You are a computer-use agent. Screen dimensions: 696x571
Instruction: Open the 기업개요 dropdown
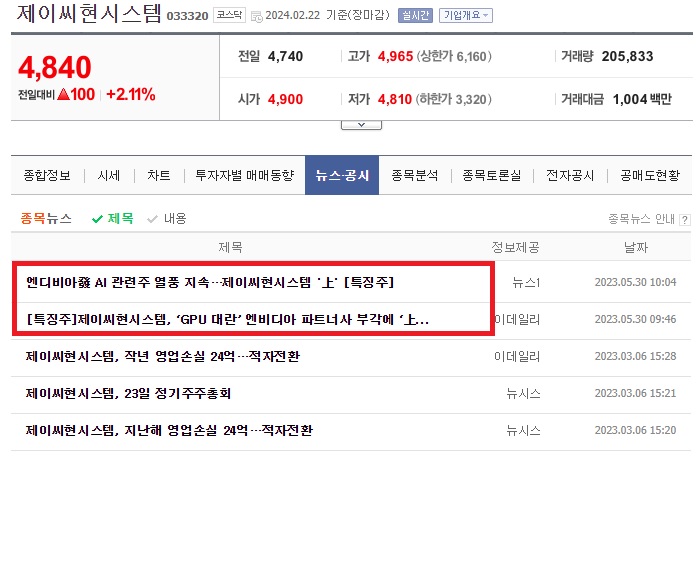click(x=466, y=16)
